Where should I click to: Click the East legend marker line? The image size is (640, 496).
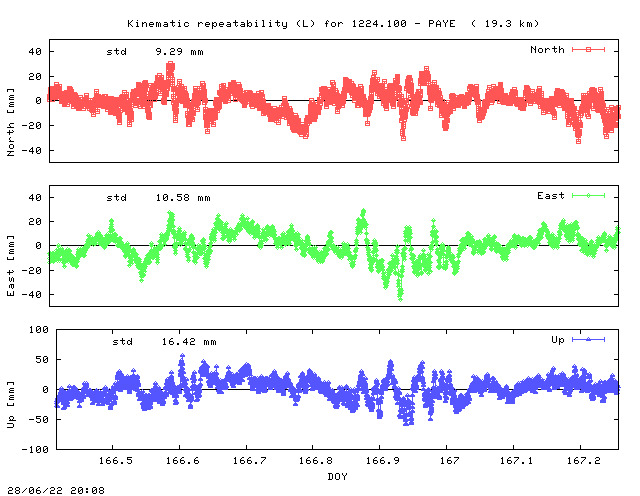click(x=588, y=196)
